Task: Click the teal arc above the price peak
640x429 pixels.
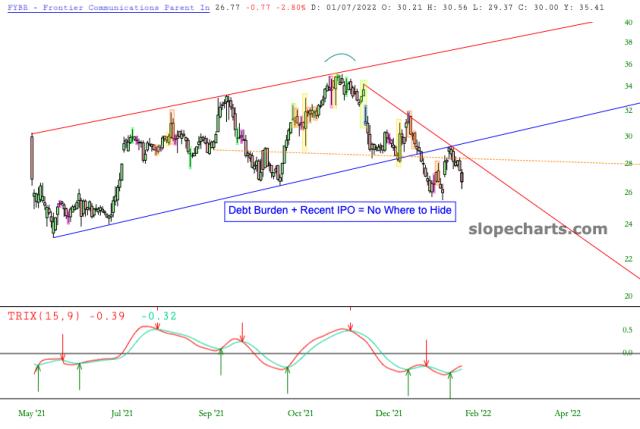Action: point(339,56)
